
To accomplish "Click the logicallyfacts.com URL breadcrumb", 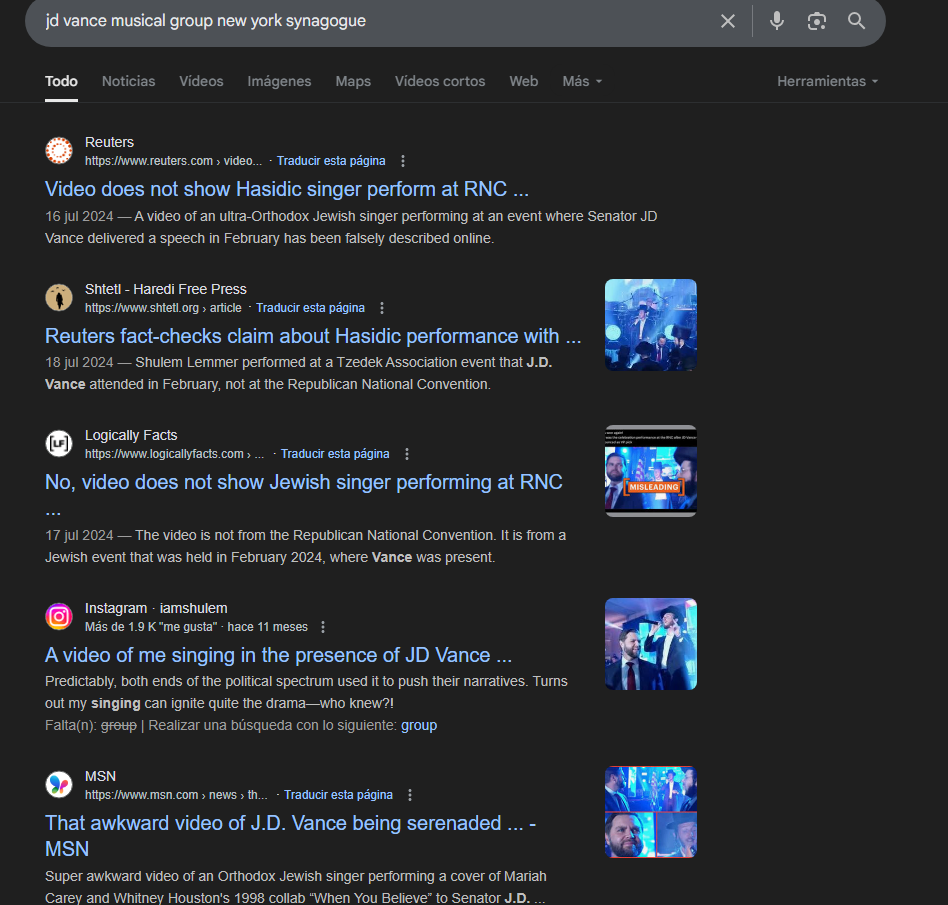I will coord(174,454).
